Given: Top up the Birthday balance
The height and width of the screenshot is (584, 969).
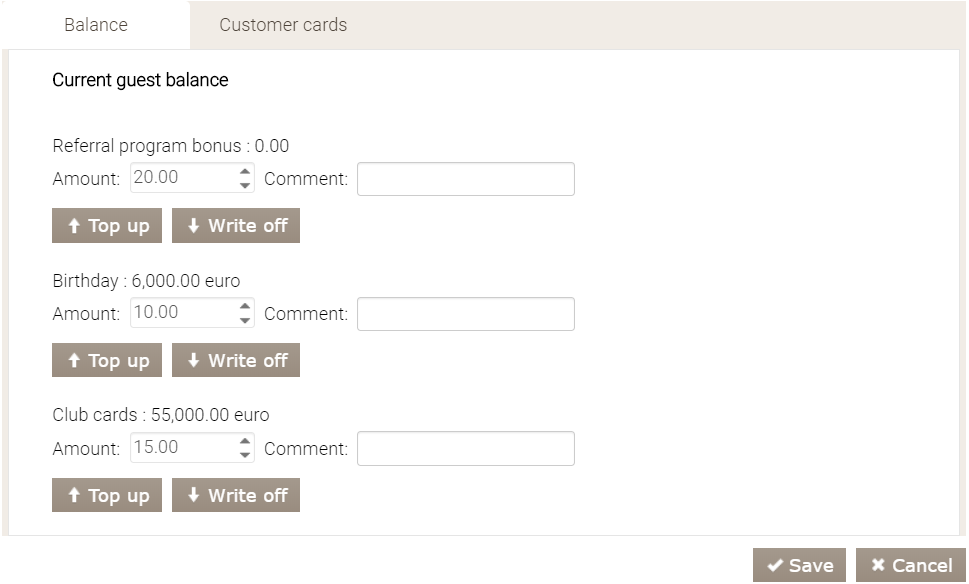Looking at the screenshot, I should click(107, 361).
